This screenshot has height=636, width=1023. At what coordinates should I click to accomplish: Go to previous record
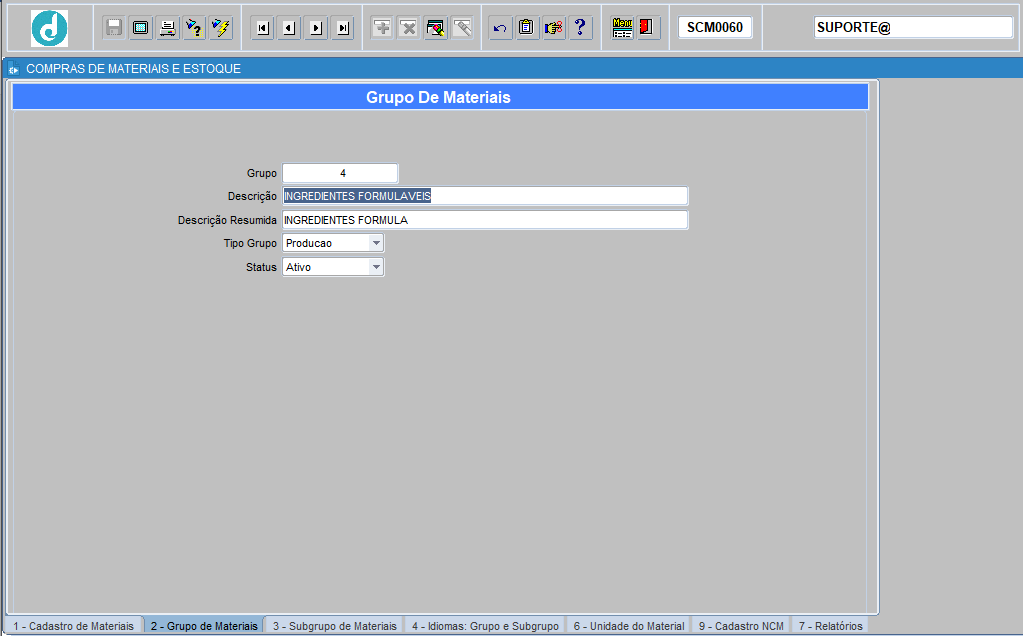click(x=289, y=28)
